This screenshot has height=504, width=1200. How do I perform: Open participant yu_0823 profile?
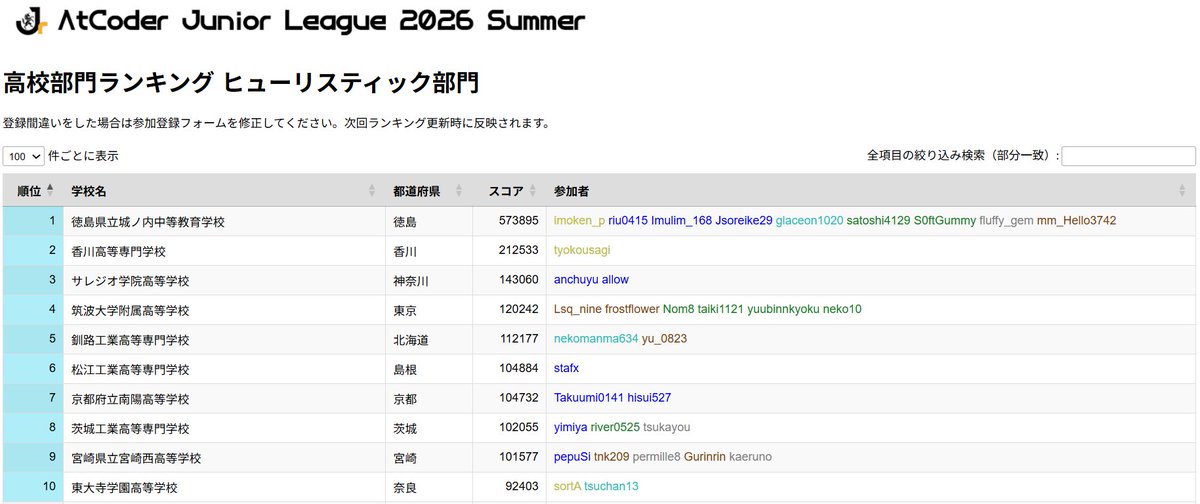click(664, 339)
